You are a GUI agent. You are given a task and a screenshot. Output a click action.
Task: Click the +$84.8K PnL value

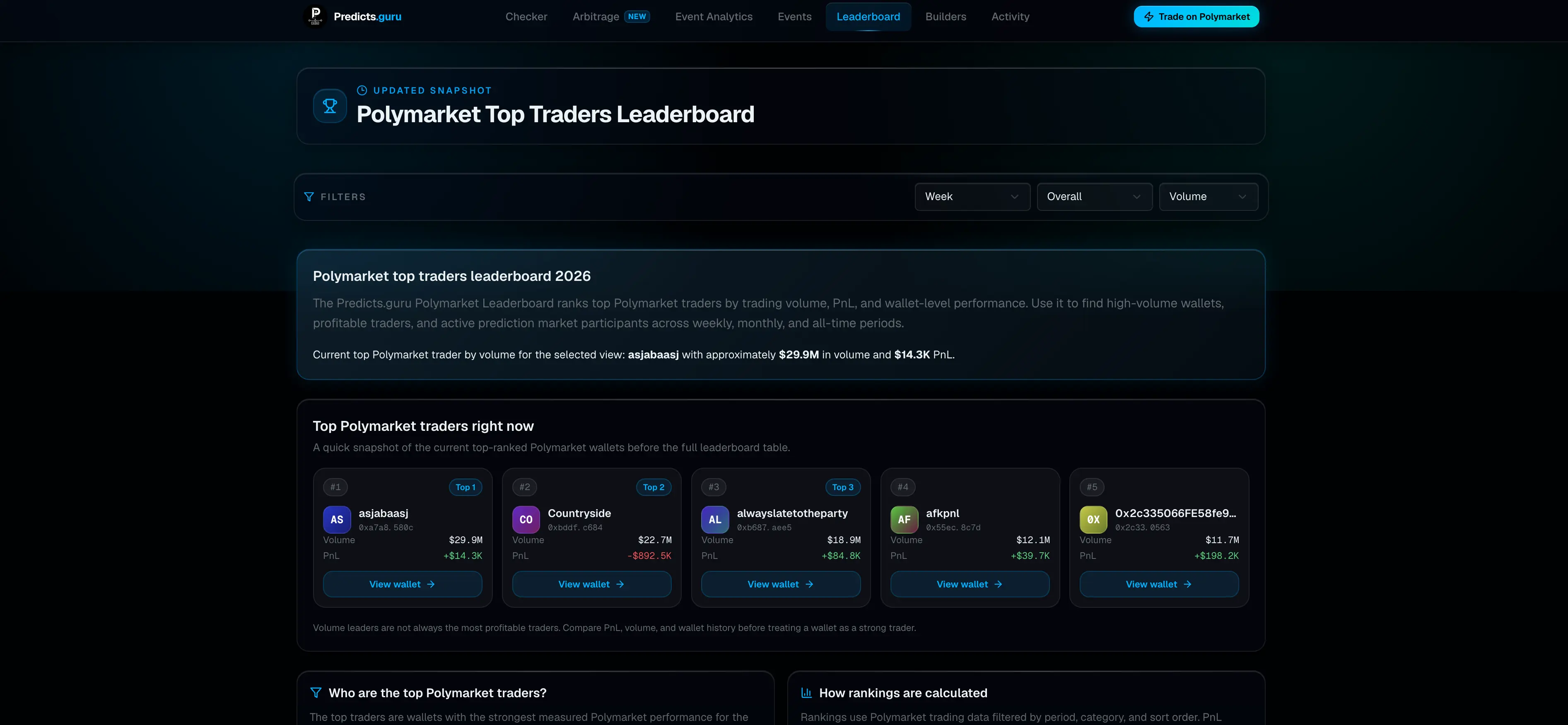pos(841,556)
